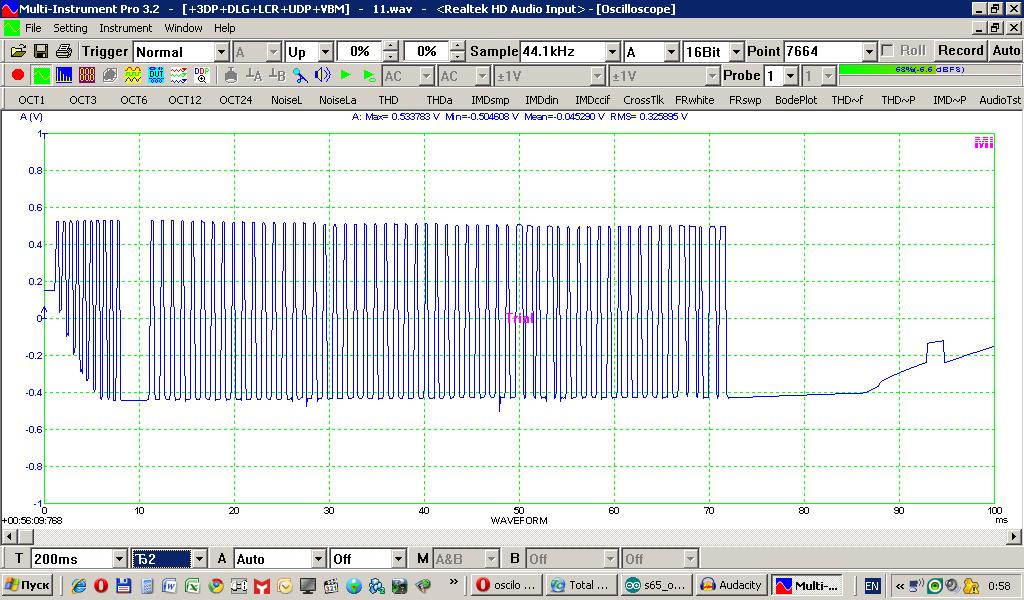Expand the 16Bit resolution dropdown
This screenshot has width=1024, height=600.
point(737,52)
